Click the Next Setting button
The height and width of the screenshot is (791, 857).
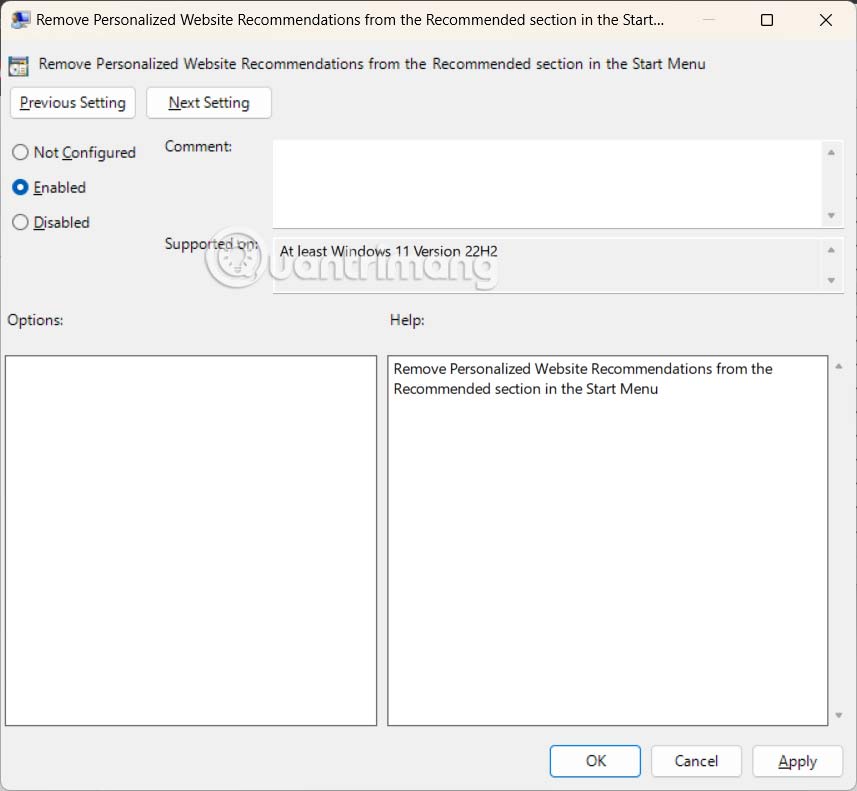coord(208,102)
